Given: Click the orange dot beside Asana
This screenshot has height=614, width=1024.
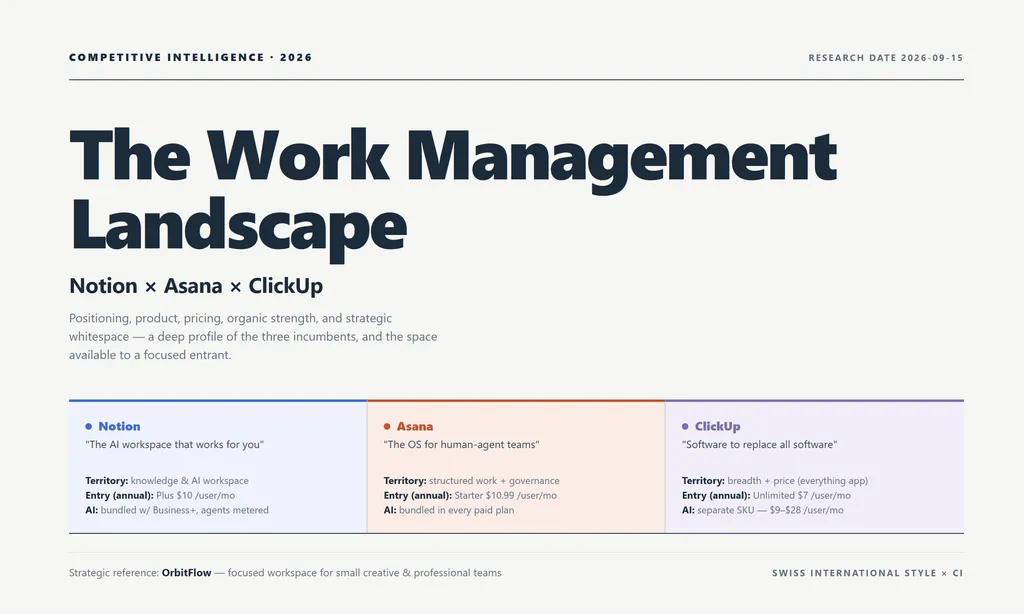Looking at the screenshot, I should [x=387, y=427].
